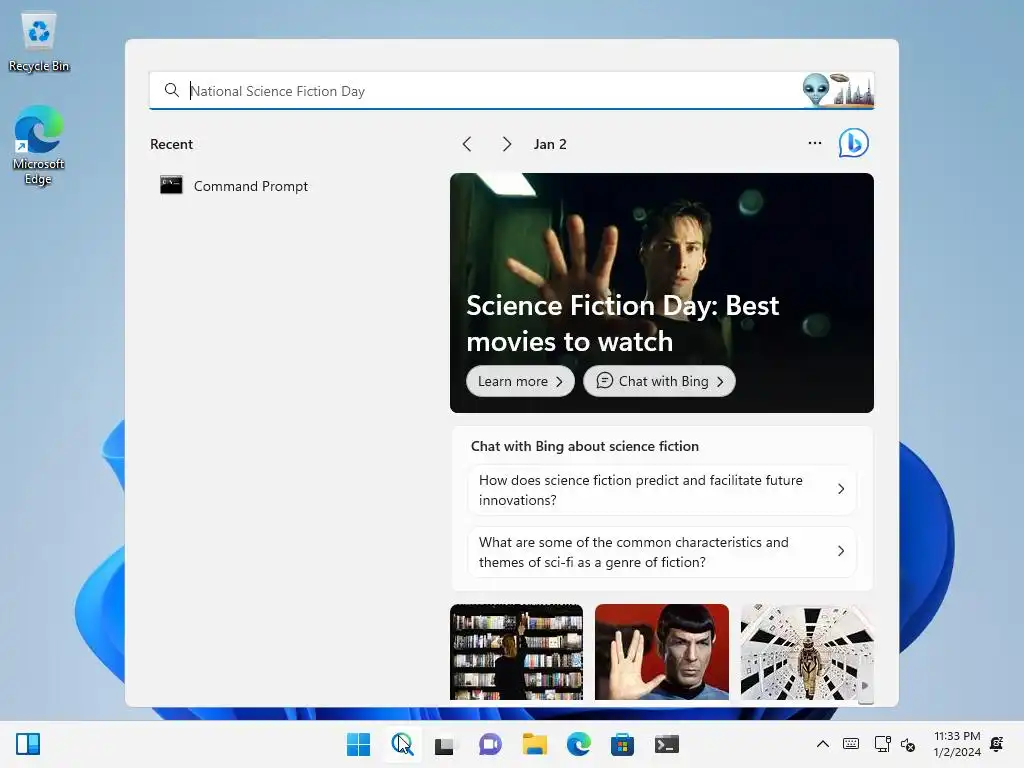Screen dimensions: 1024x768
Task: Open the astronaut in white corridor thumbnail
Action: pos(807,652)
